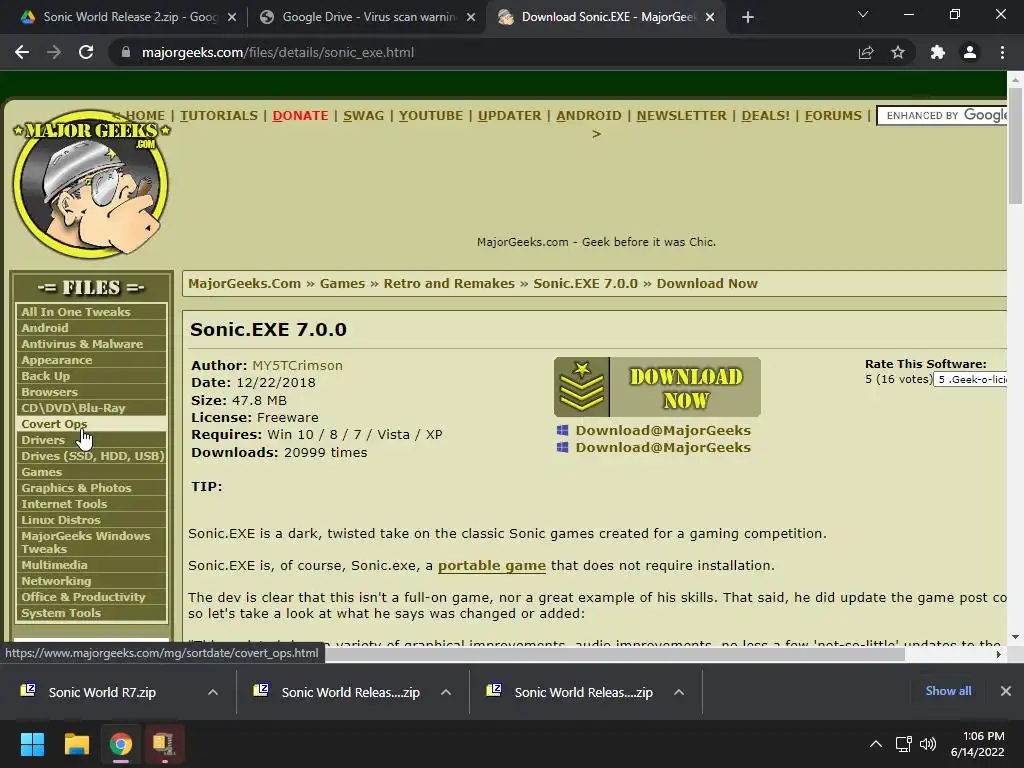Open the DEALS! nav link
Image resolution: width=1024 pixels, height=768 pixels.
pyautogui.click(x=765, y=116)
